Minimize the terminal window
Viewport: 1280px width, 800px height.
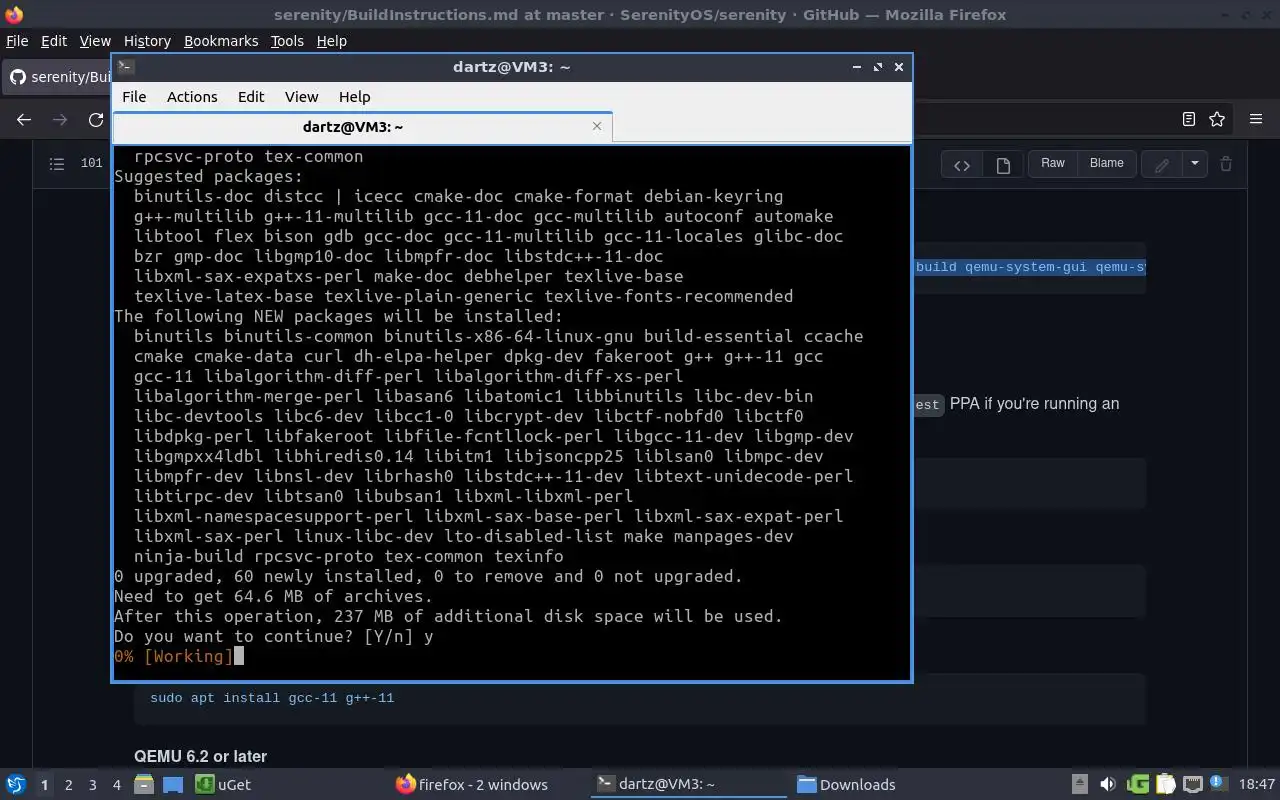tap(857, 67)
